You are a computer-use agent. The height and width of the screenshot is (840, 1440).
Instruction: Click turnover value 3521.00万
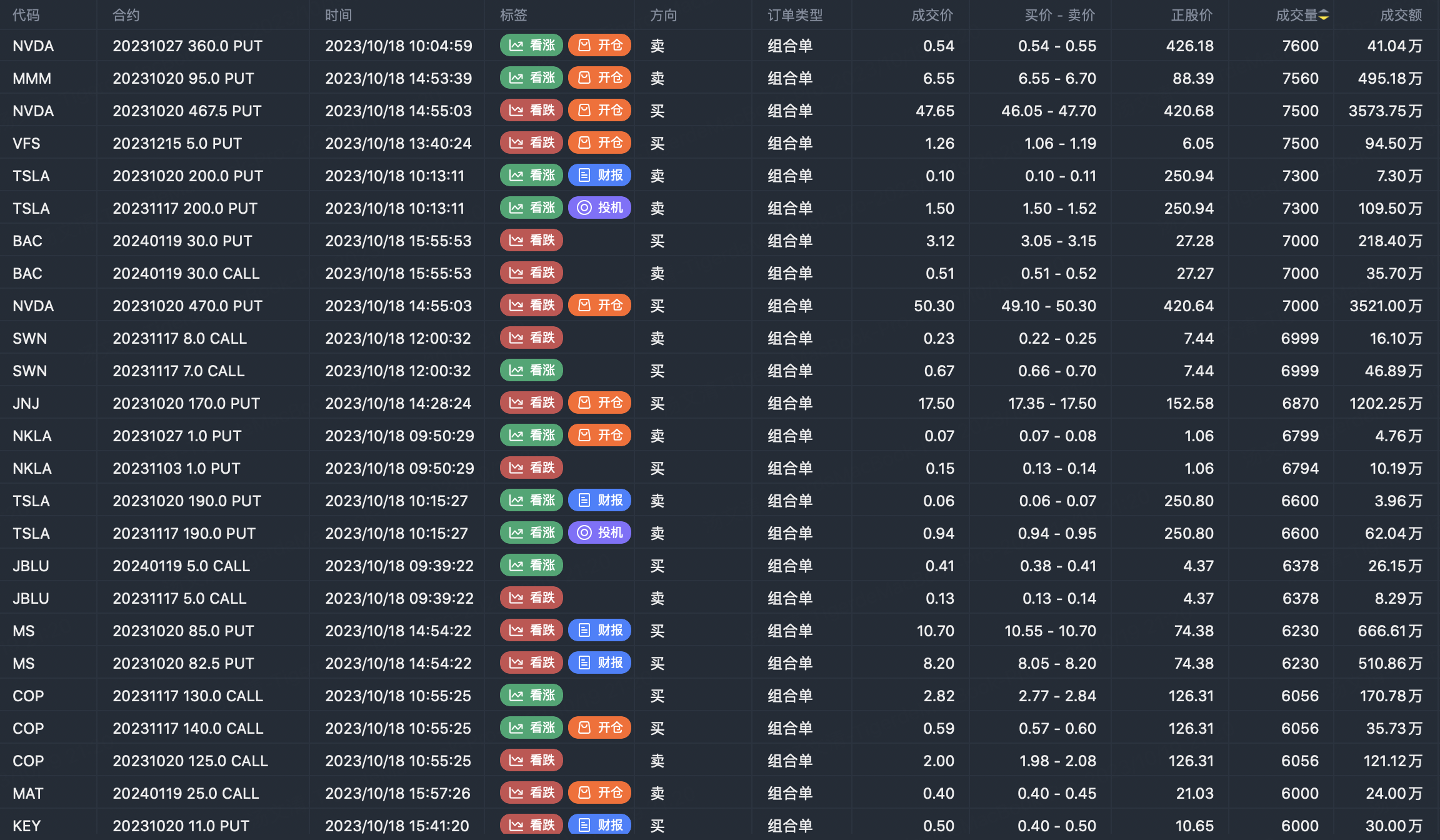[x=1386, y=306]
